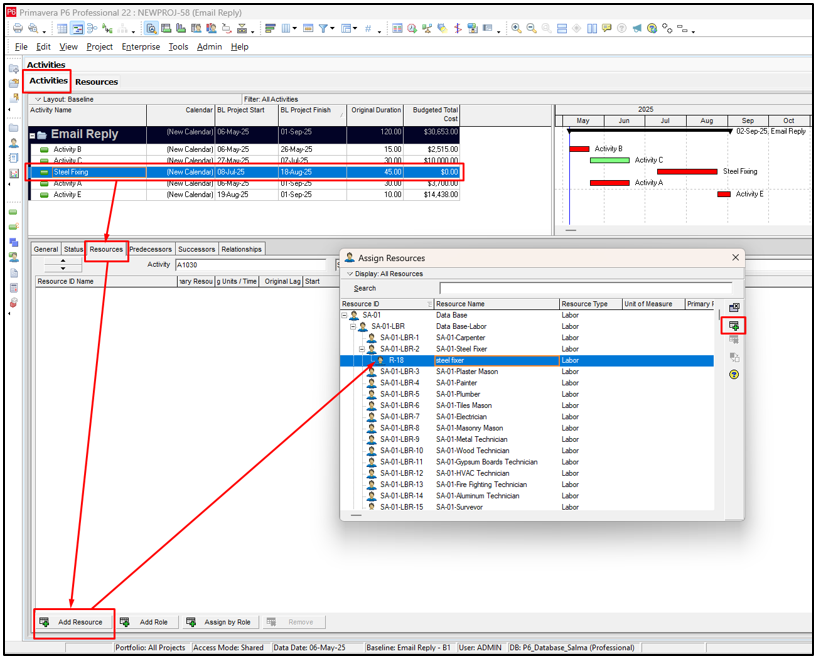Collapse the Email Reply project group
The width and height of the screenshot is (818, 660).
[x=33, y=135]
